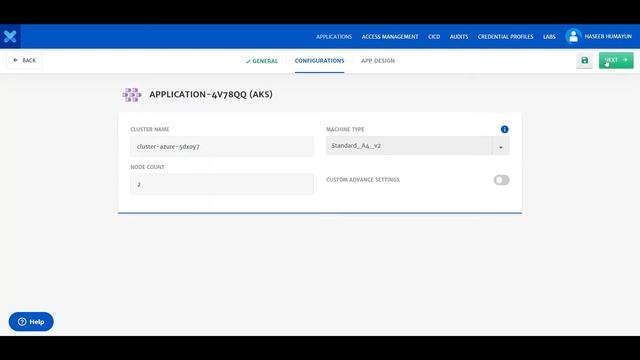This screenshot has width=640, height=360.
Task: Click the user avatar icon
Action: 573,36
